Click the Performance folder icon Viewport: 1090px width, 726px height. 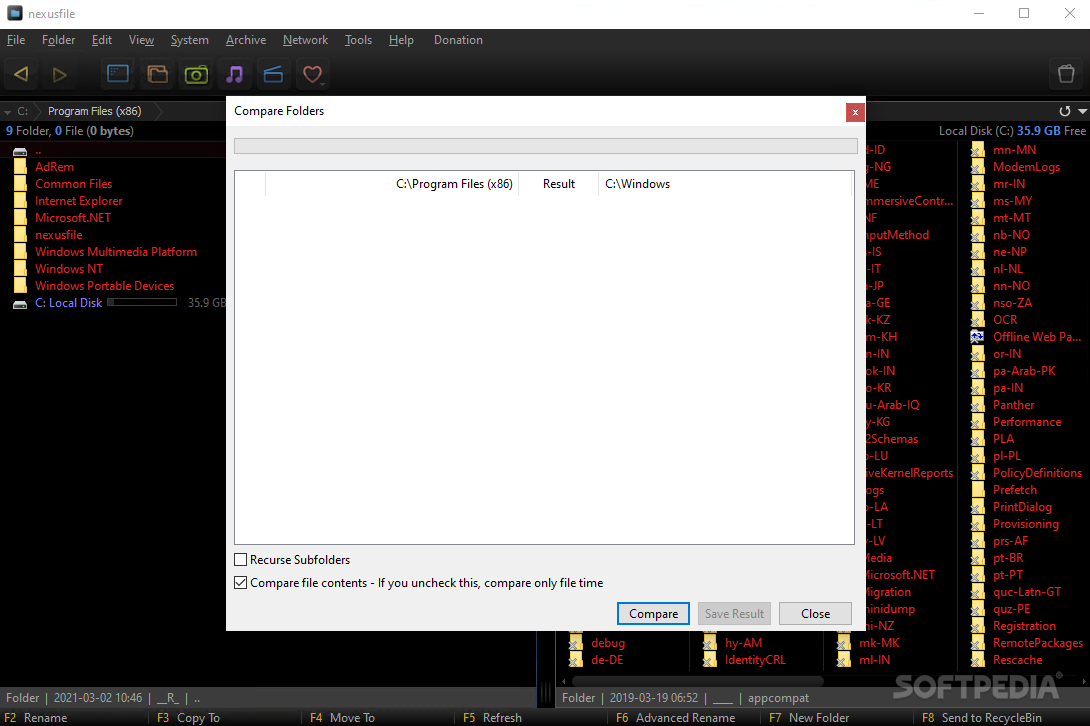977,422
